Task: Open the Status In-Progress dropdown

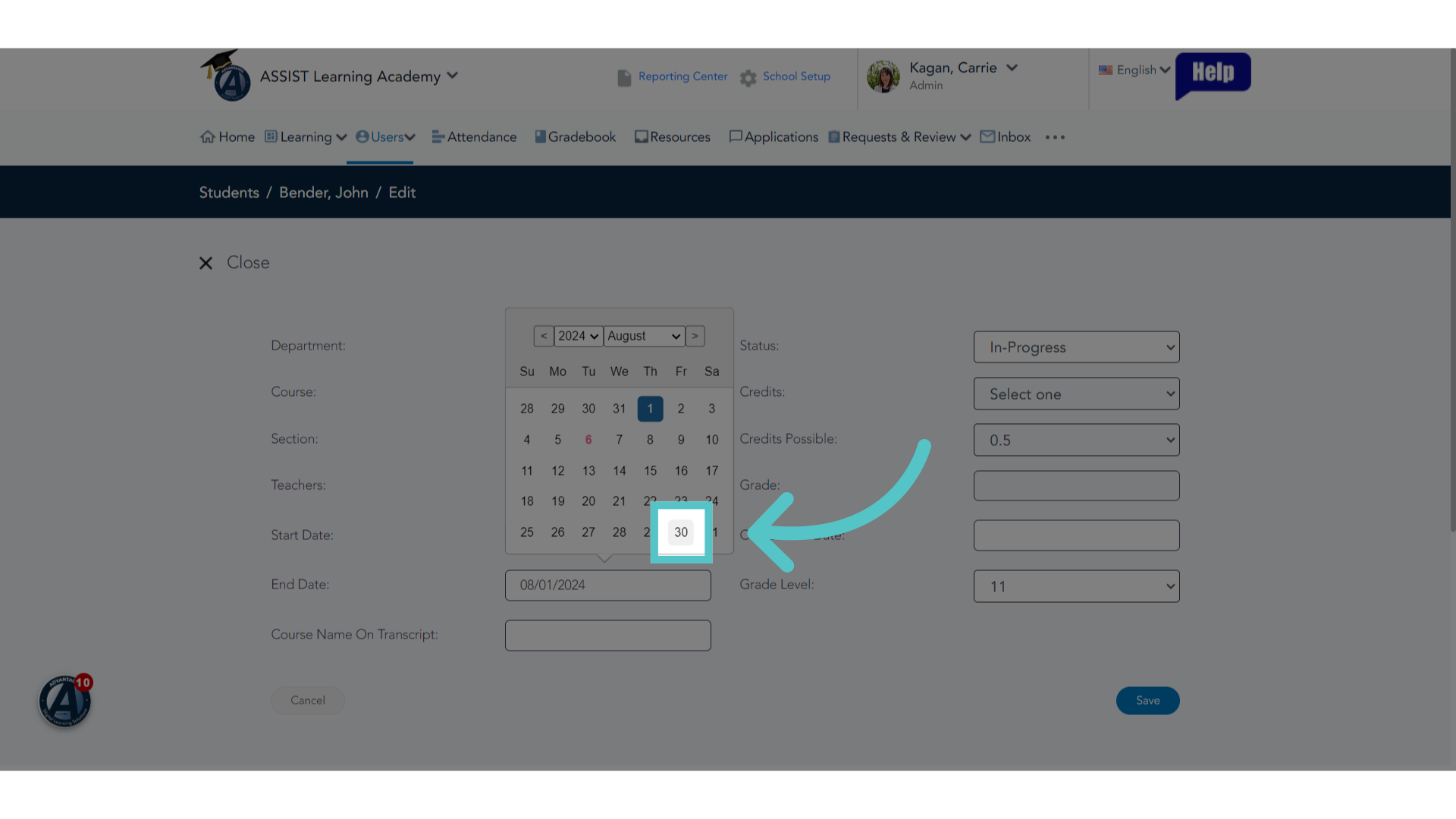Action: (x=1076, y=347)
